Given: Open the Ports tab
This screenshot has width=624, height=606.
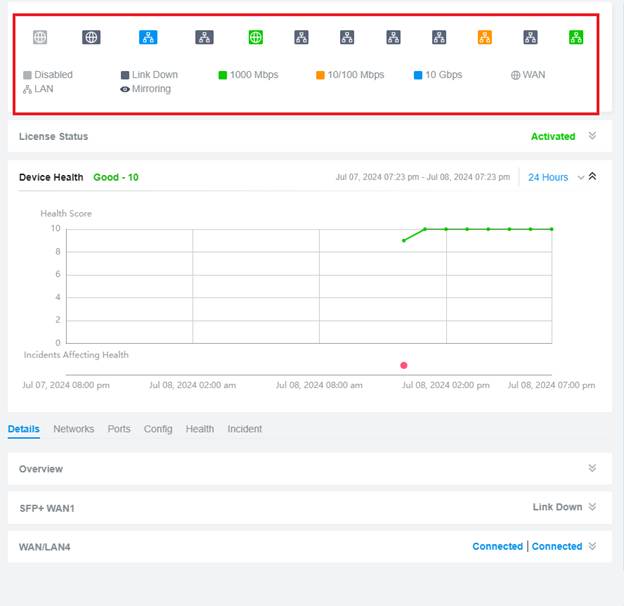Looking at the screenshot, I should click(x=119, y=429).
